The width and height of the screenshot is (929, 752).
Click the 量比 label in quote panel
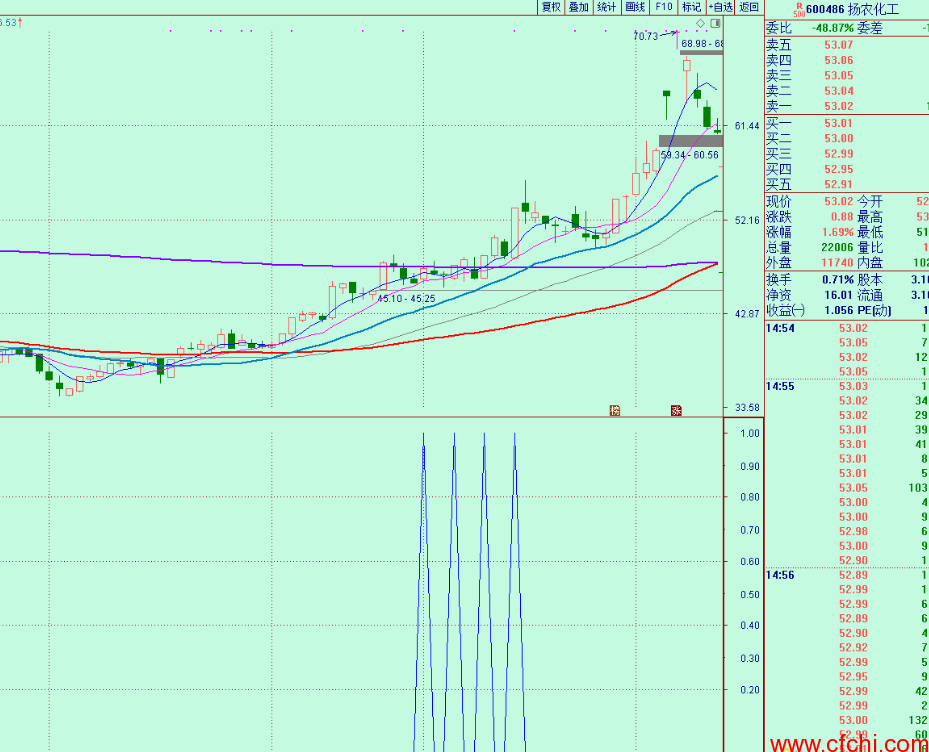[x=870, y=248]
